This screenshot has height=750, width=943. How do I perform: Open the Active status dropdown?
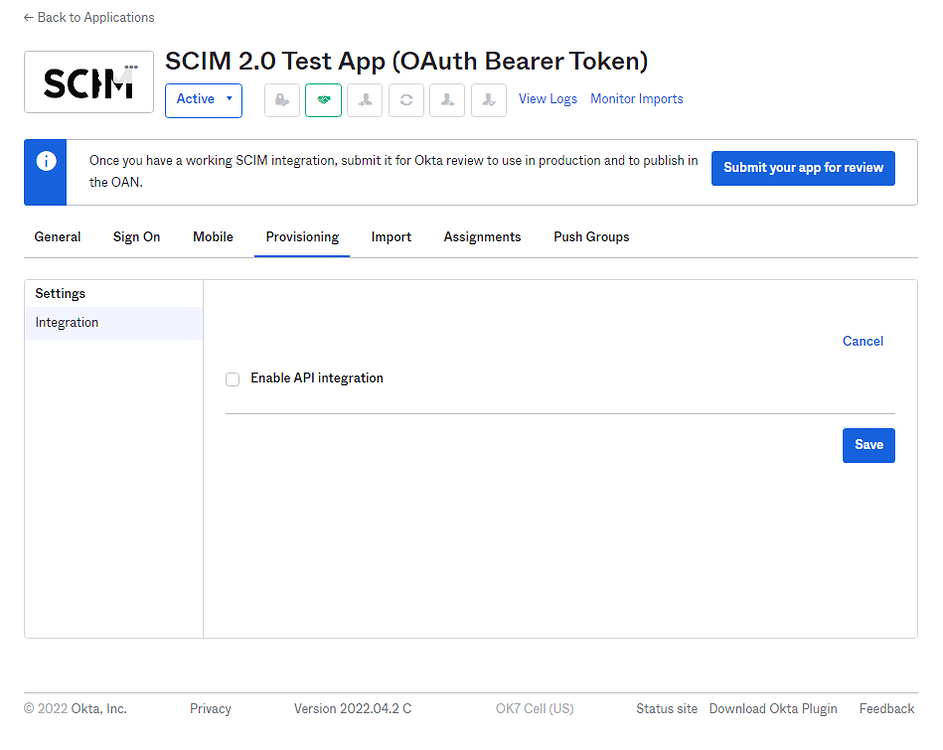(x=203, y=100)
